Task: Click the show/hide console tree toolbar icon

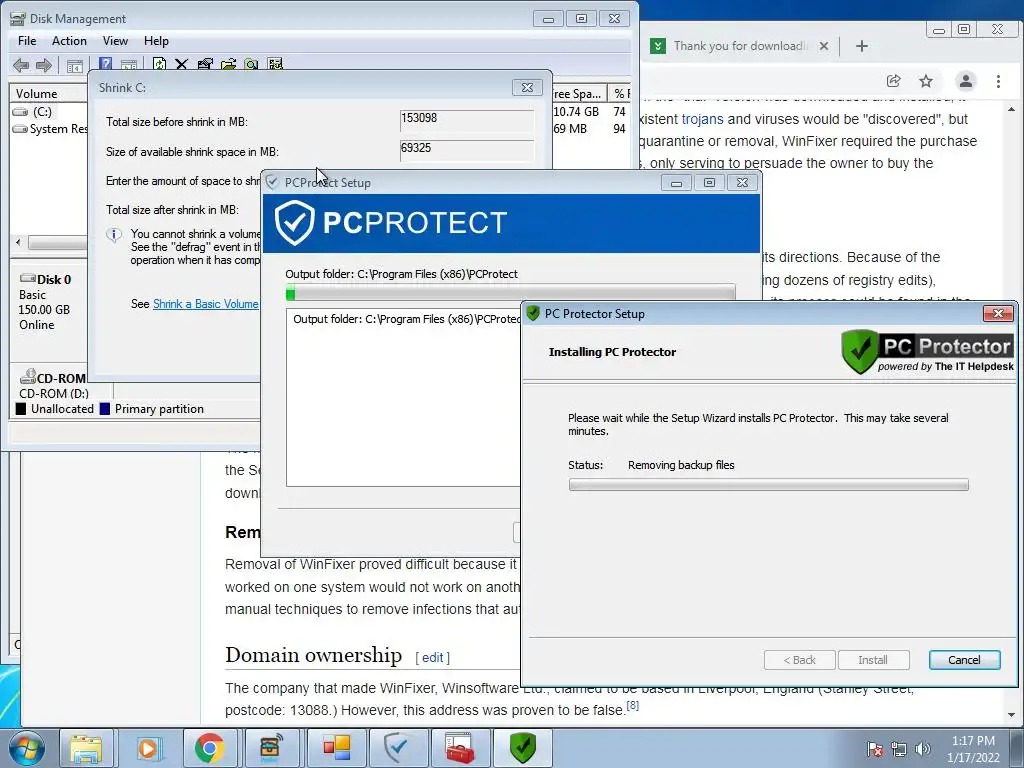Action: [x=74, y=65]
